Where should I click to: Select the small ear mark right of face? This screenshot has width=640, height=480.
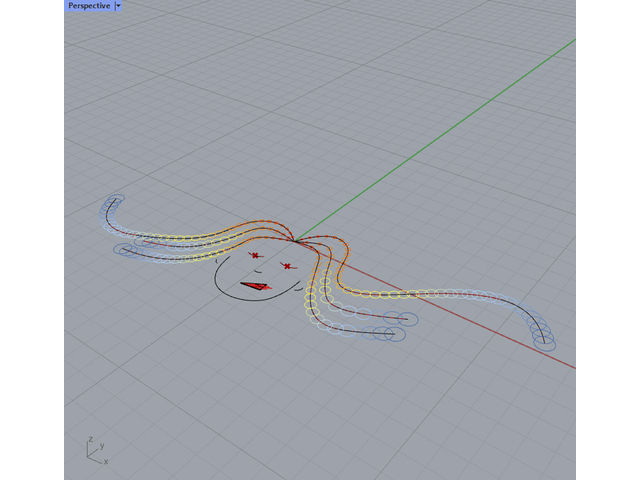(x=300, y=286)
